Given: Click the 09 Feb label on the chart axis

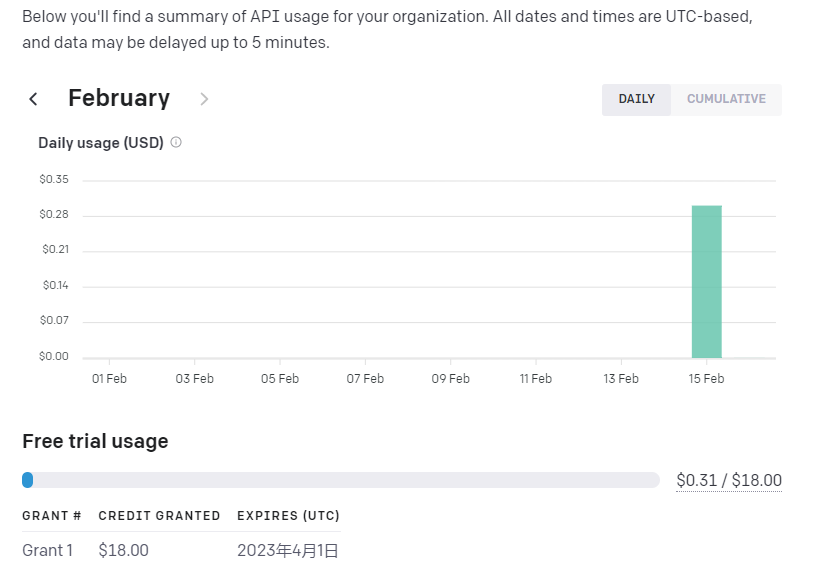Looking at the screenshot, I should (x=451, y=379).
